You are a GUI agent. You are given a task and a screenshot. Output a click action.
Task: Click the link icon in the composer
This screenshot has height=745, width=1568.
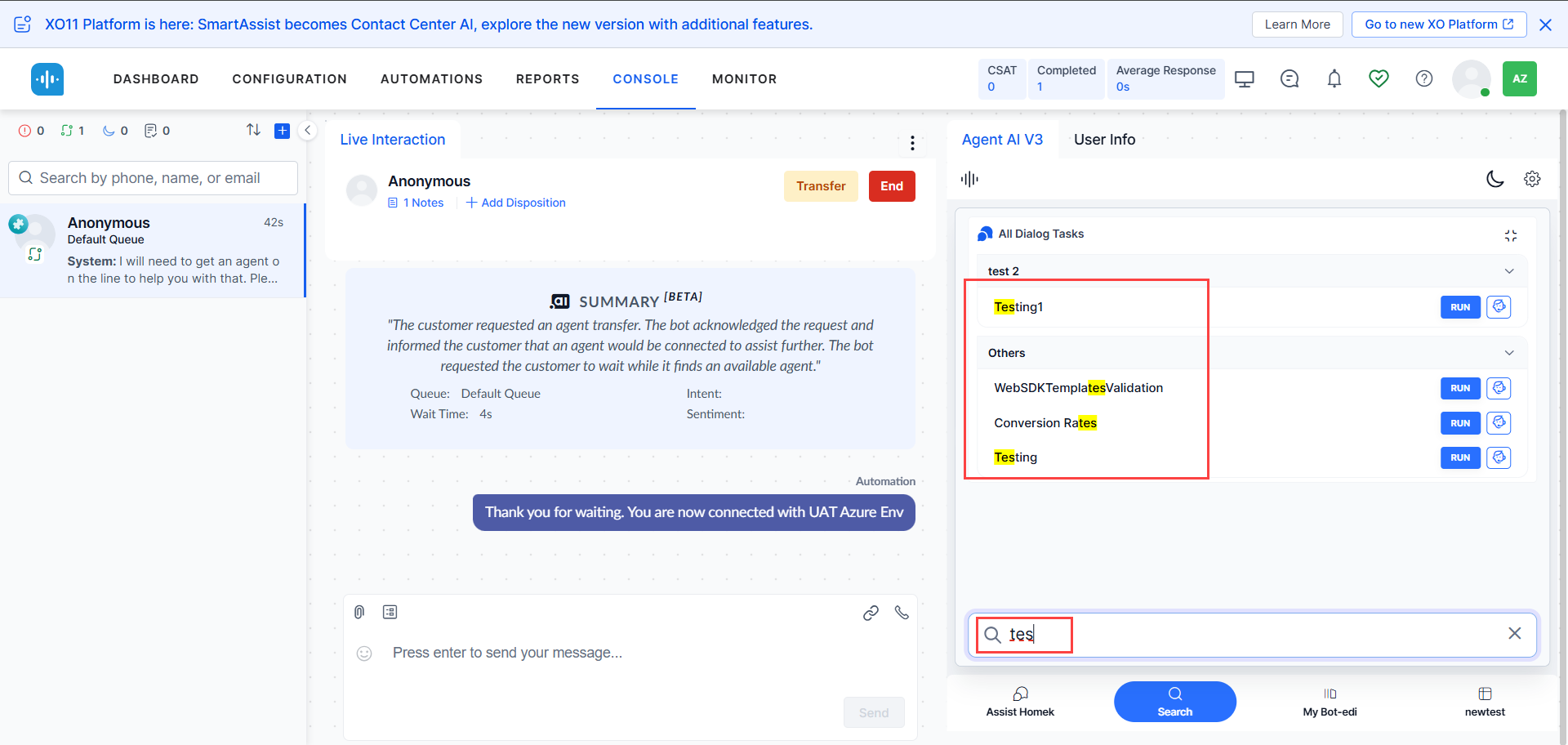point(871,613)
